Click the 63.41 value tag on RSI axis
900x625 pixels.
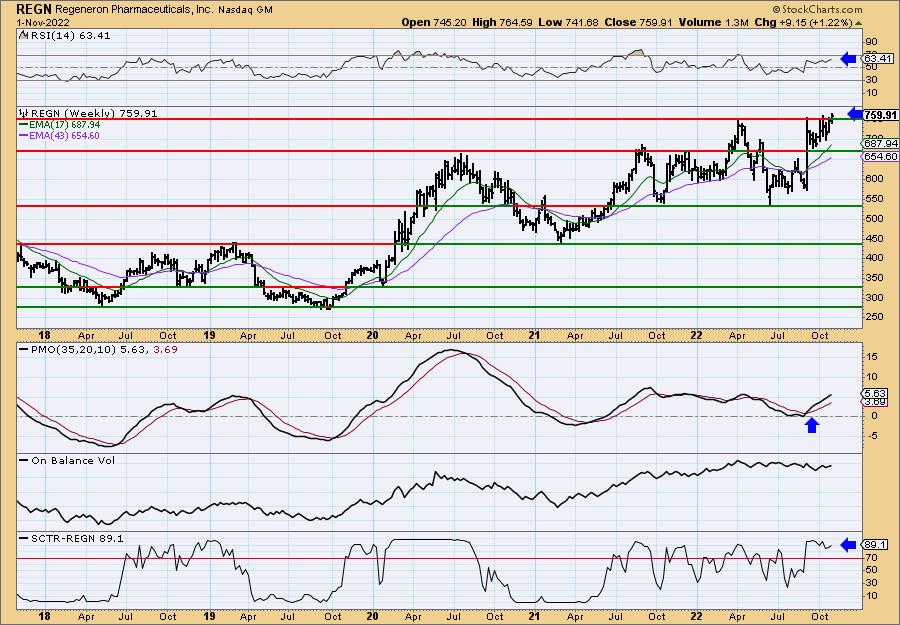(878, 59)
